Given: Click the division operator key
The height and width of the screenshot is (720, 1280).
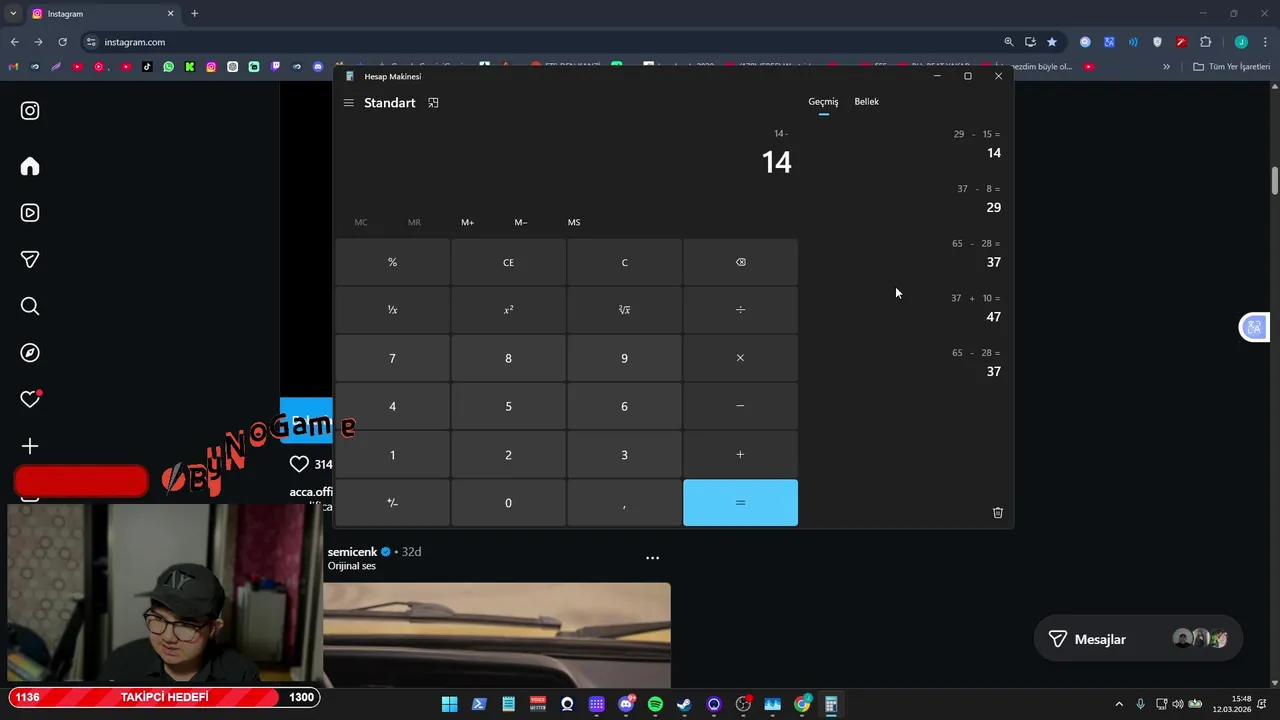Looking at the screenshot, I should tap(740, 310).
